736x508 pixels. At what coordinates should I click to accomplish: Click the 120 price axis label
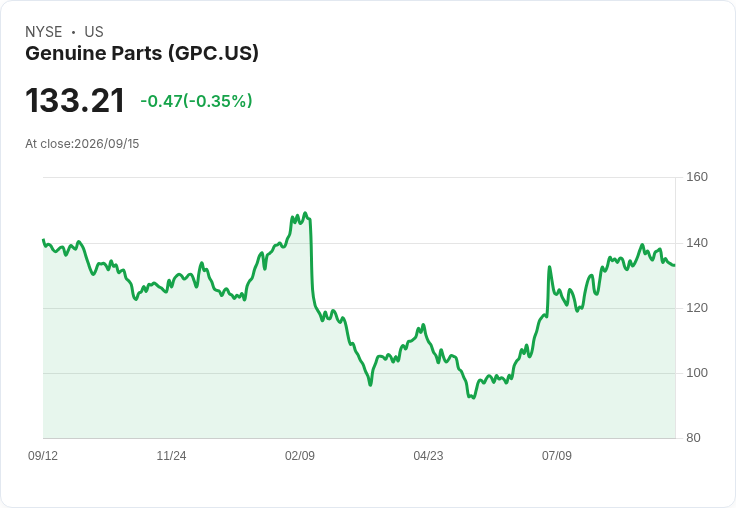pyautogui.click(x=697, y=308)
